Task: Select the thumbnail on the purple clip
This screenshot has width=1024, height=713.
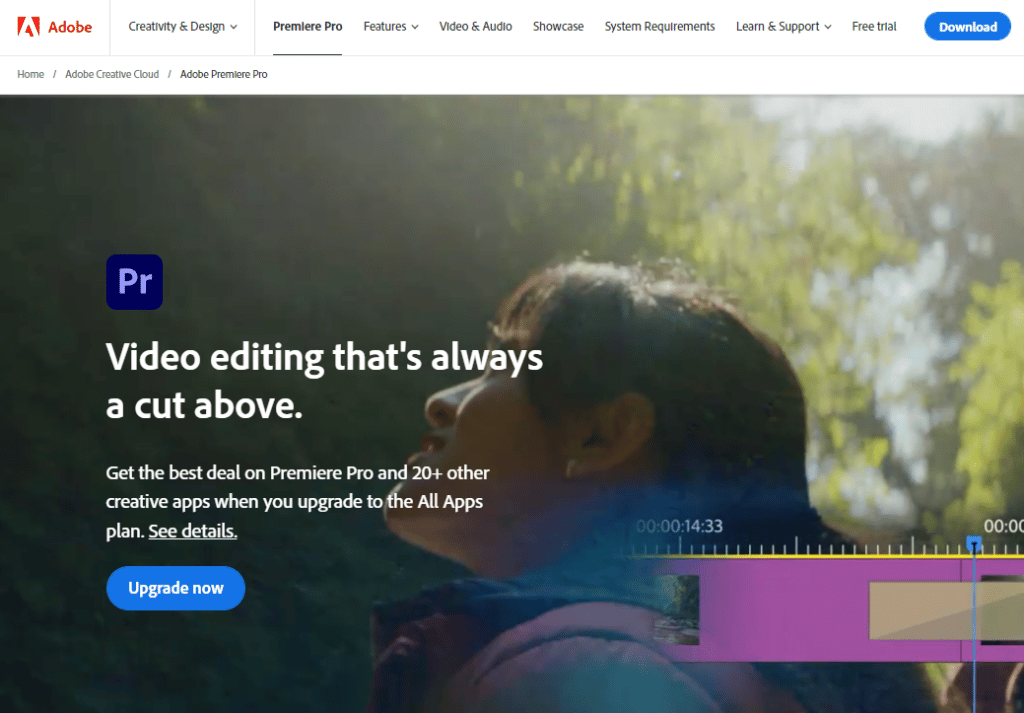Action: [676, 609]
